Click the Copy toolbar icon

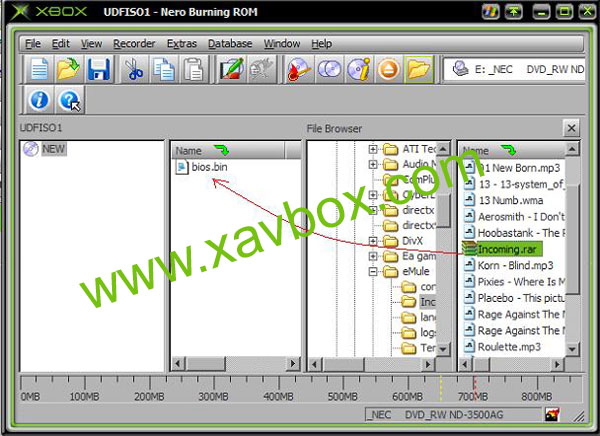pyautogui.click(x=164, y=70)
